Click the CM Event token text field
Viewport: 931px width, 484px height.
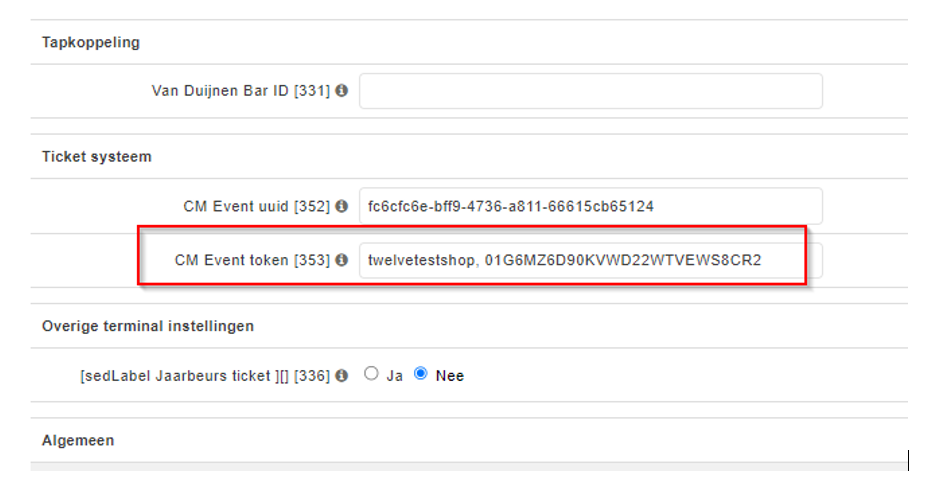pos(590,260)
